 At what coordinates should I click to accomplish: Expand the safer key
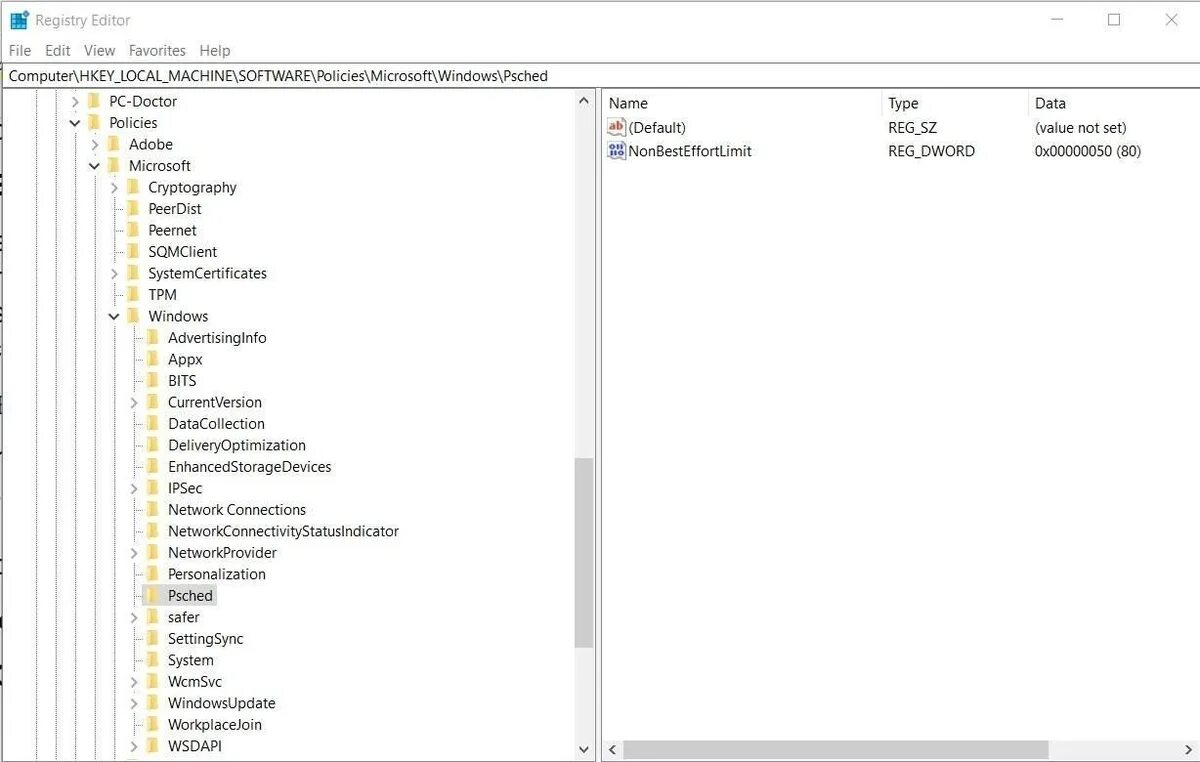(x=134, y=618)
